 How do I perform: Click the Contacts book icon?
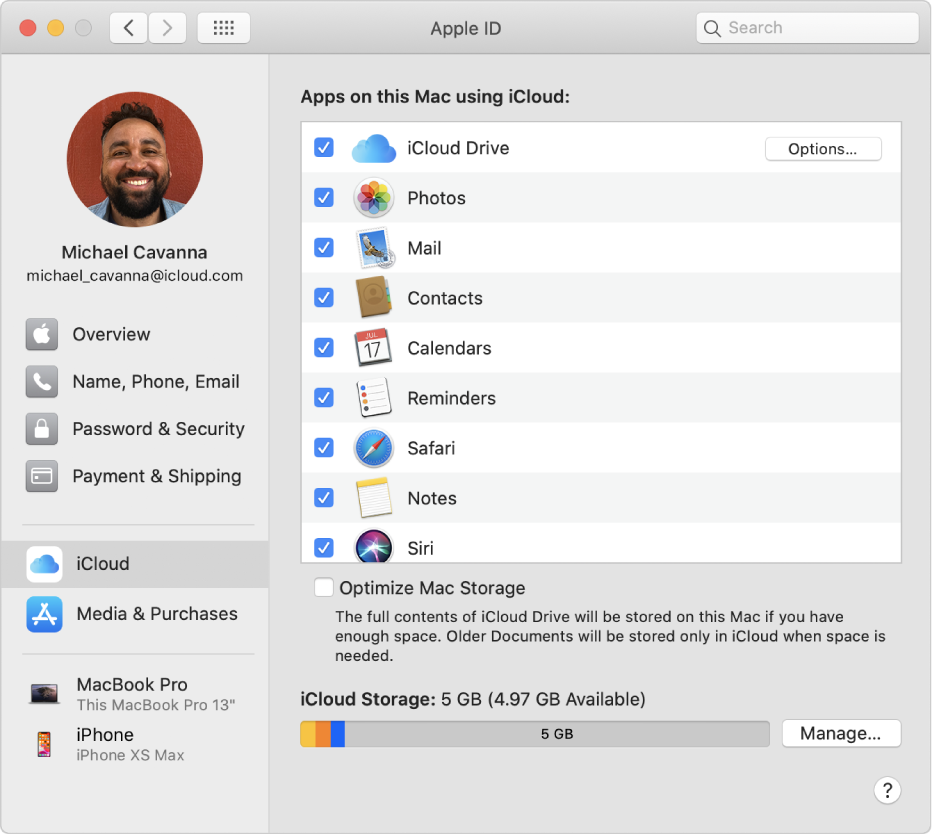[x=374, y=298]
